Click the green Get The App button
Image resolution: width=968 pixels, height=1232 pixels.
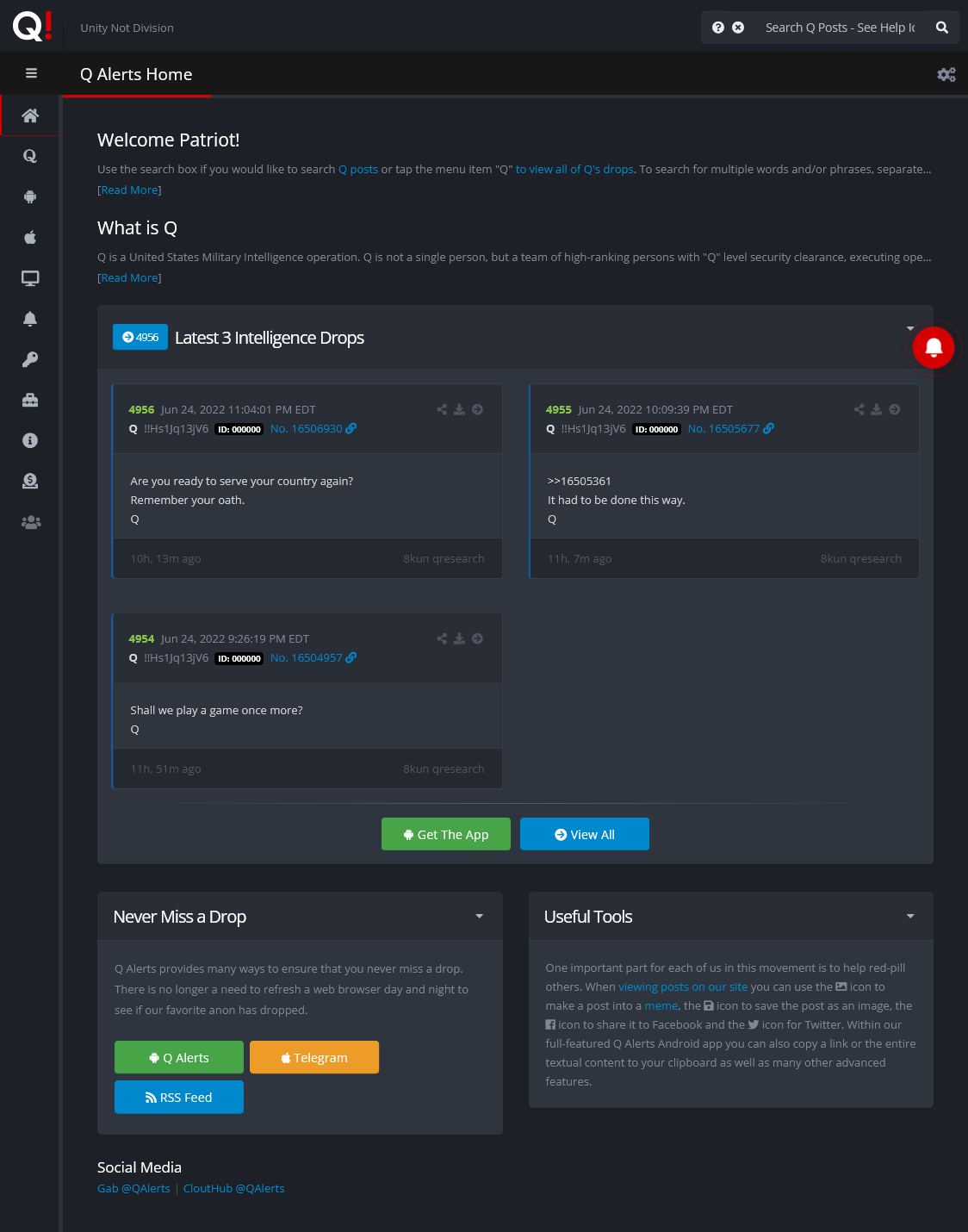click(x=445, y=834)
